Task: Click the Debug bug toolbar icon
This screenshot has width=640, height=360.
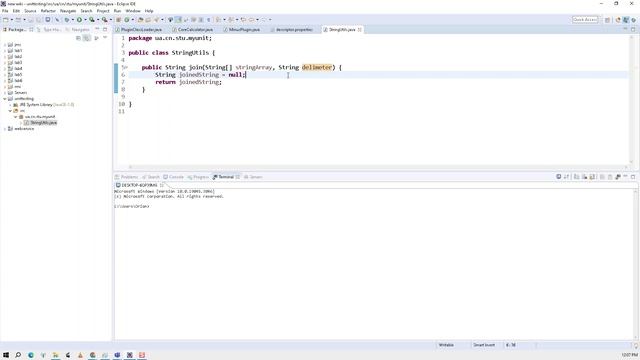Action: 67,20
